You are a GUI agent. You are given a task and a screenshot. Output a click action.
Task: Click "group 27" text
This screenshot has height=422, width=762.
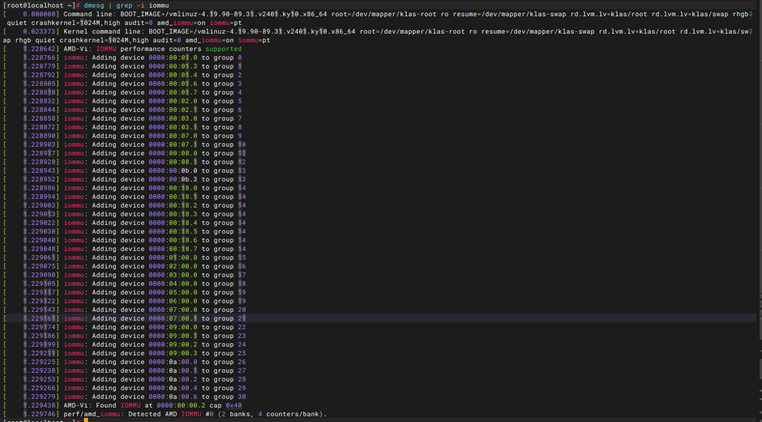tap(230, 371)
